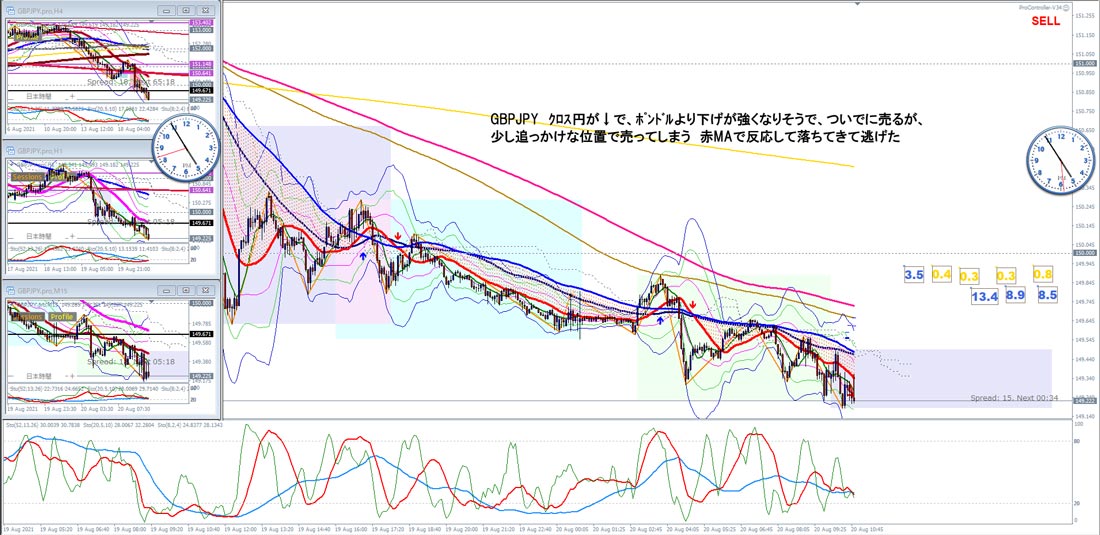Minimize the GBPJPY.pro,M15 chart window

click(x=166, y=290)
